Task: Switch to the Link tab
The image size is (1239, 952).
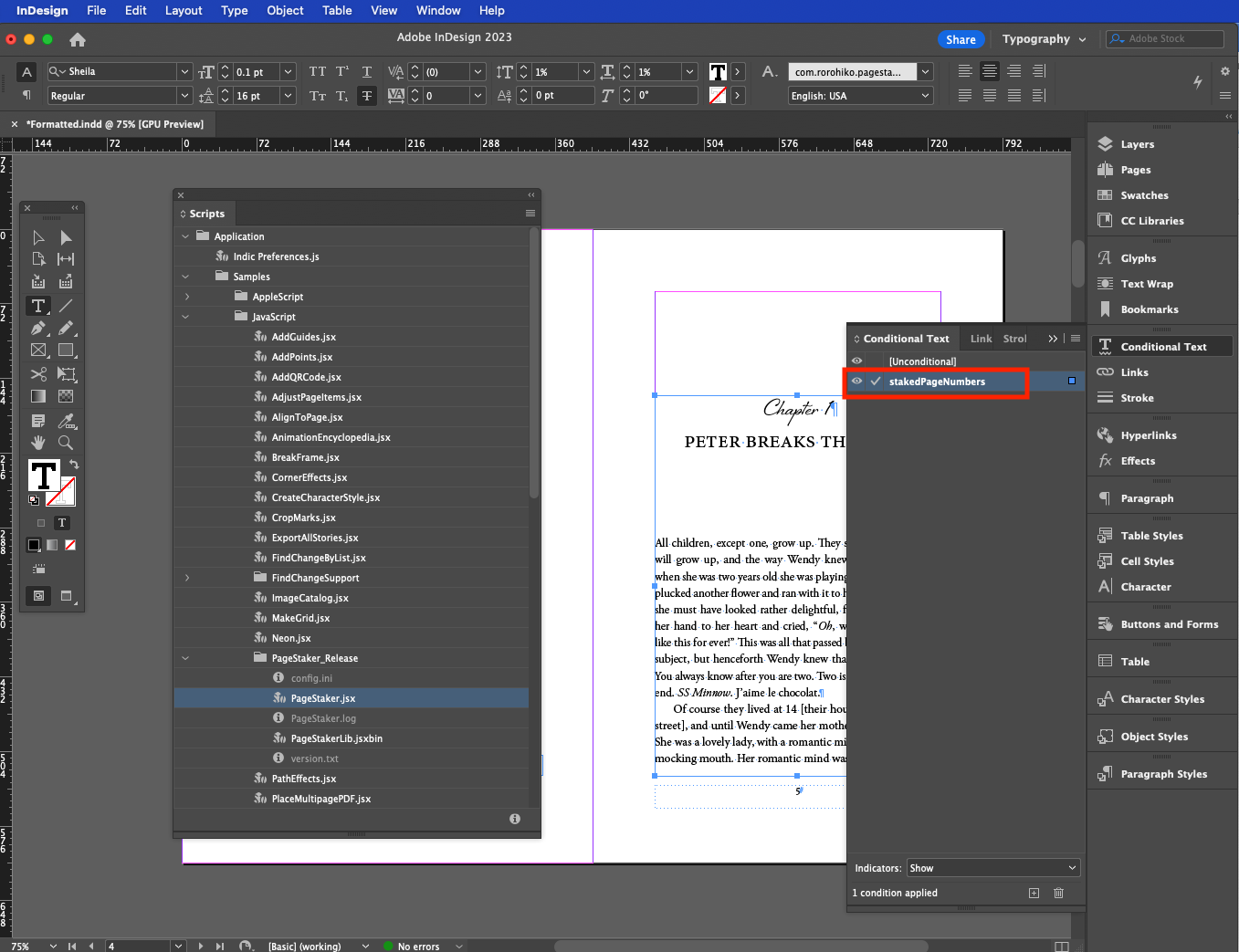Action: pyautogui.click(x=981, y=339)
